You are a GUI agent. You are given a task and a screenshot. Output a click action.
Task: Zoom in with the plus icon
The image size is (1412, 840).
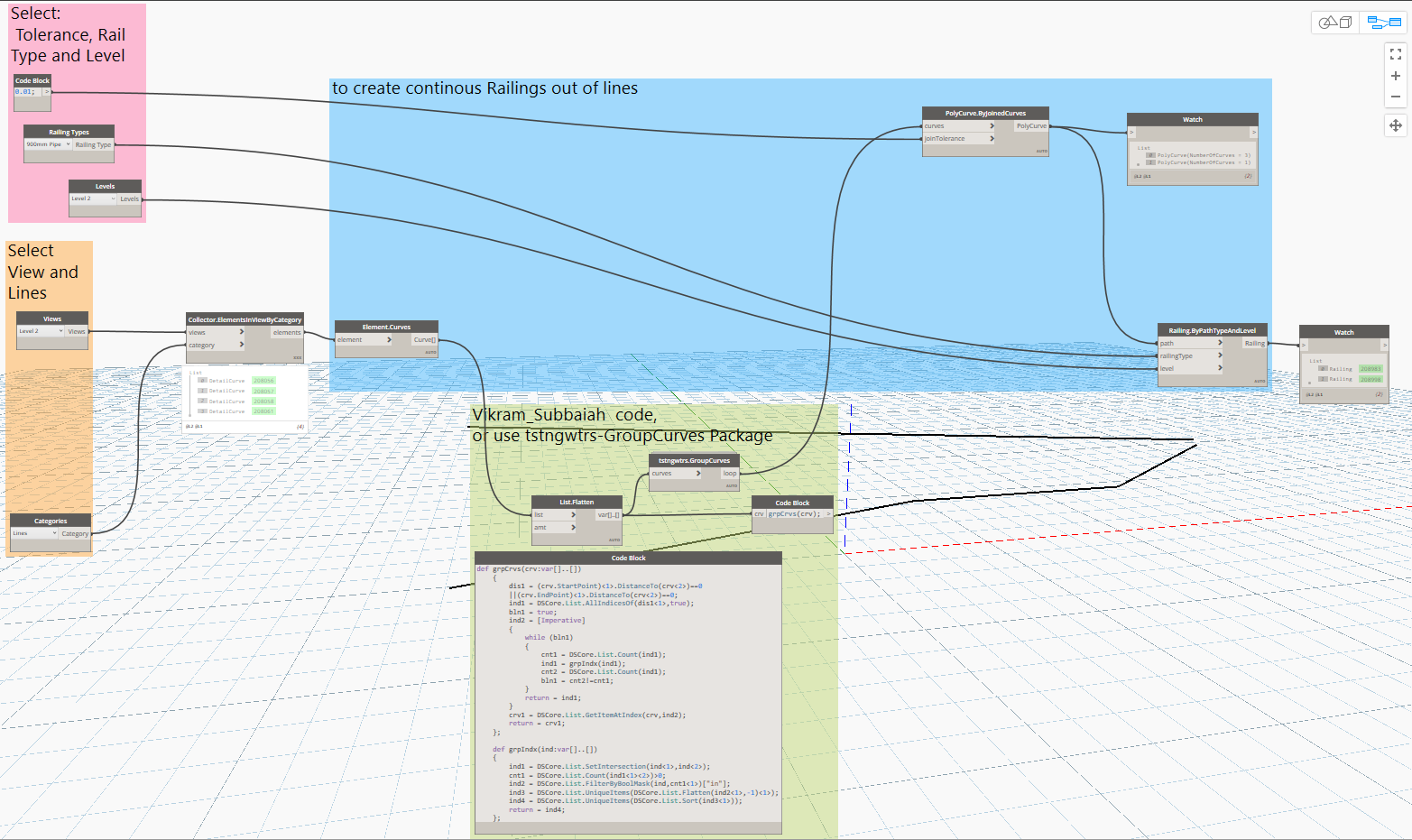coord(1395,76)
